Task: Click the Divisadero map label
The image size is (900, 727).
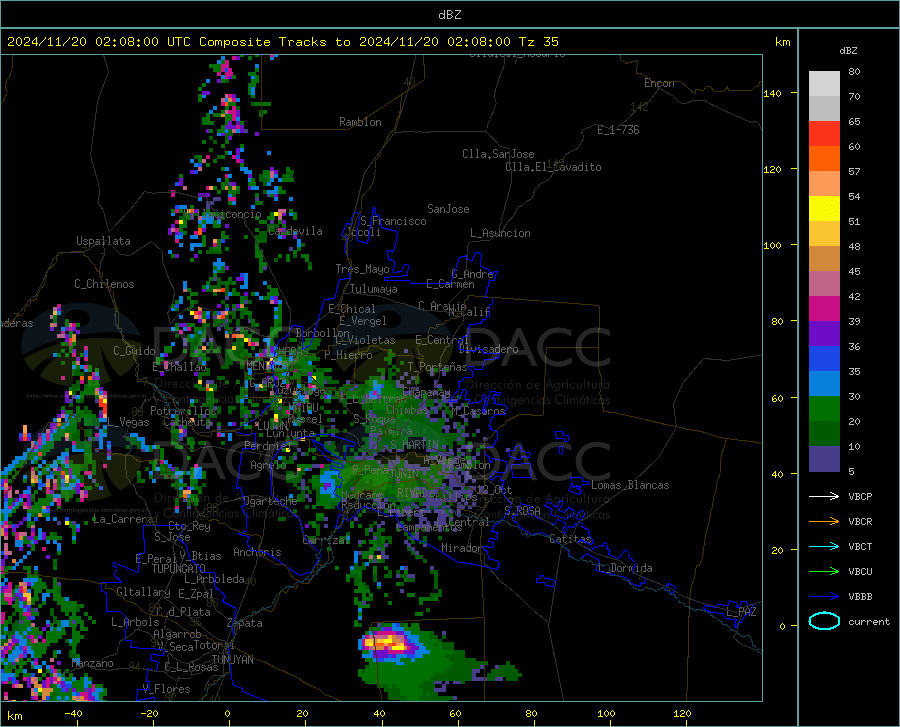Action: coord(488,349)
